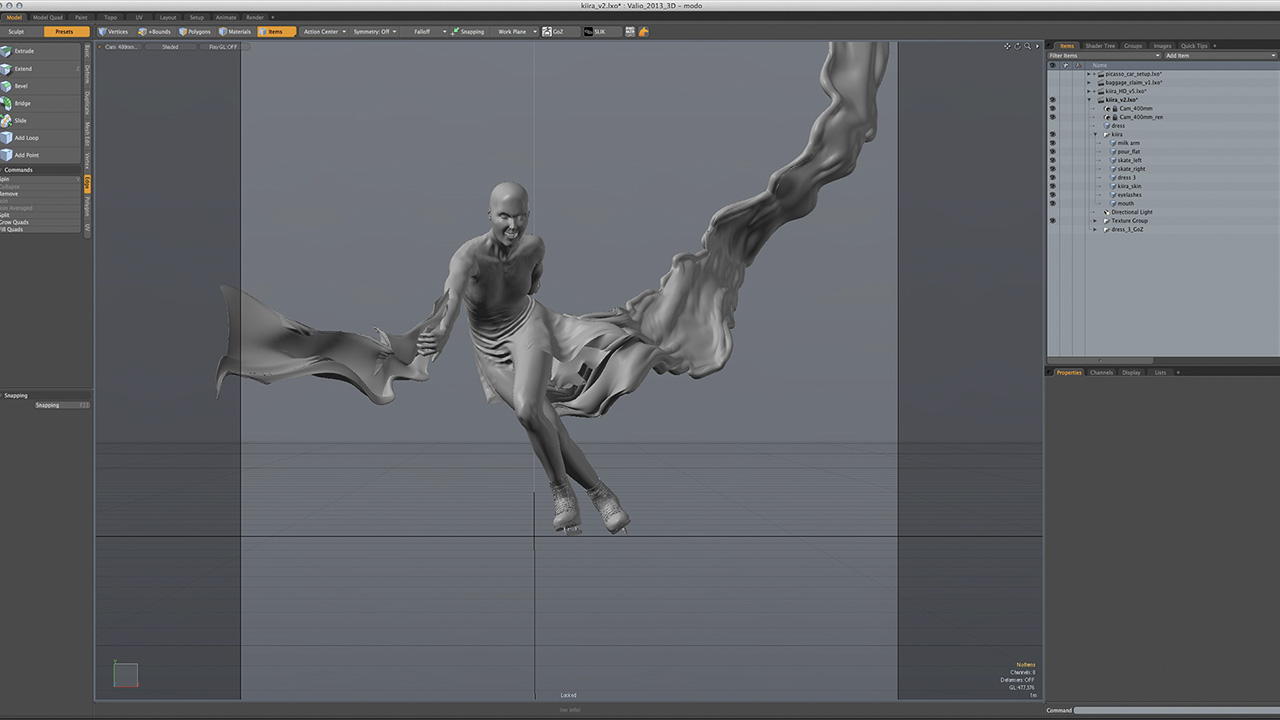Click the orange icon right of SLIK
The width and height of the screenshot is (1280, 720).
pyautogui.click(x=644, y=31)
